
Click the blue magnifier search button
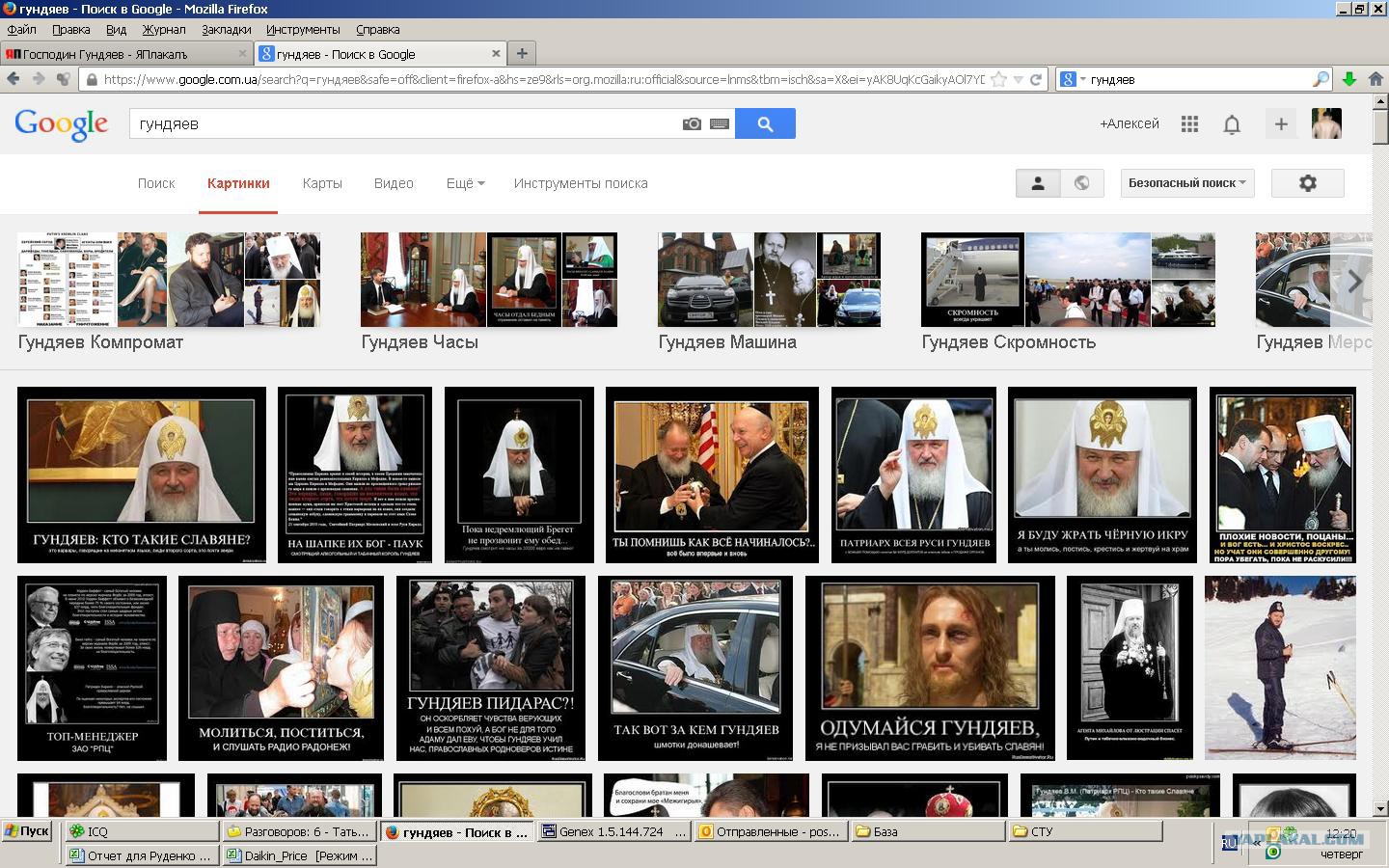click(x=765, y=123)
